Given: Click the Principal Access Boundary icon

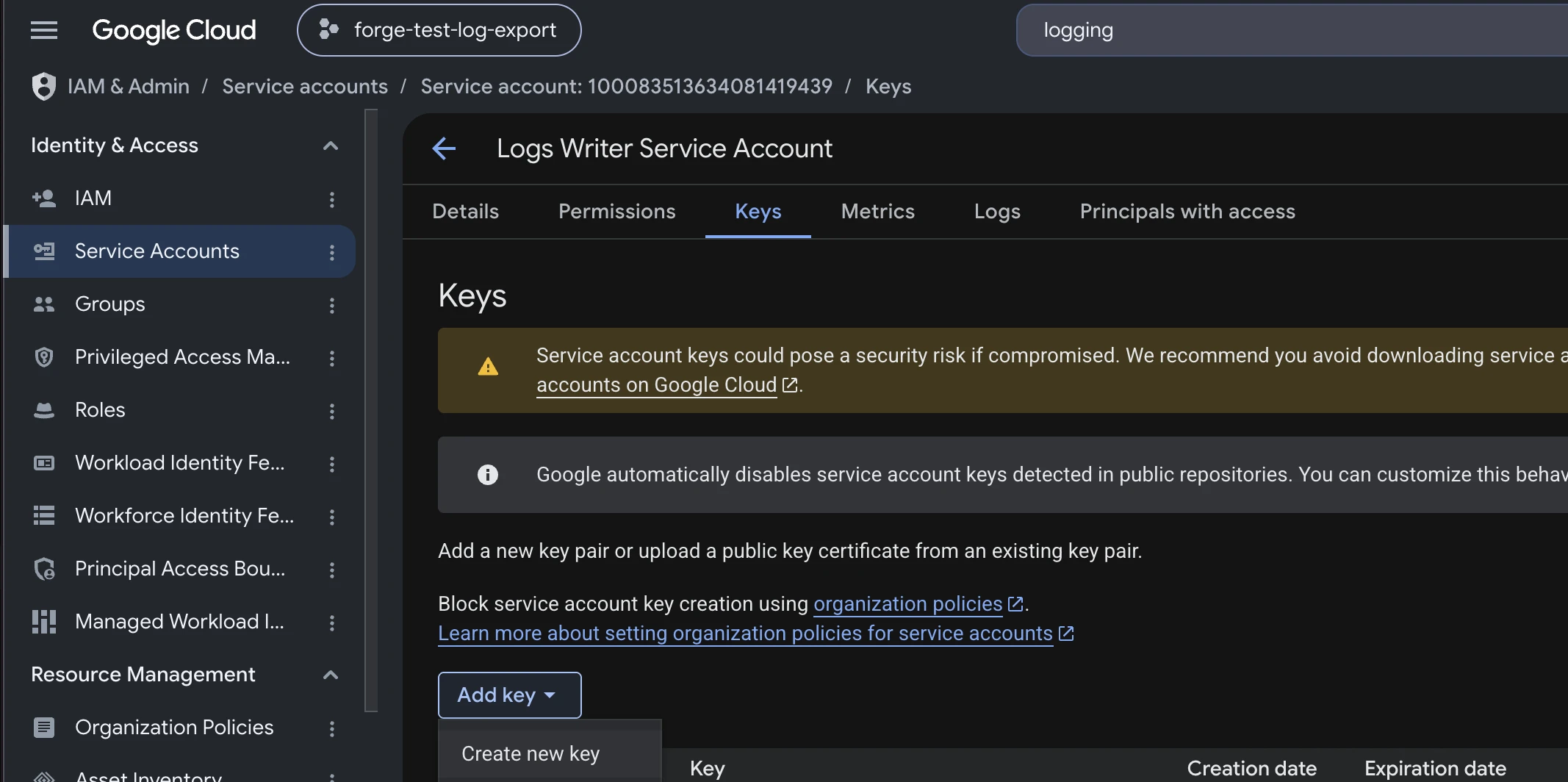Looking at the screenshot, I should (x=44, y=569).
